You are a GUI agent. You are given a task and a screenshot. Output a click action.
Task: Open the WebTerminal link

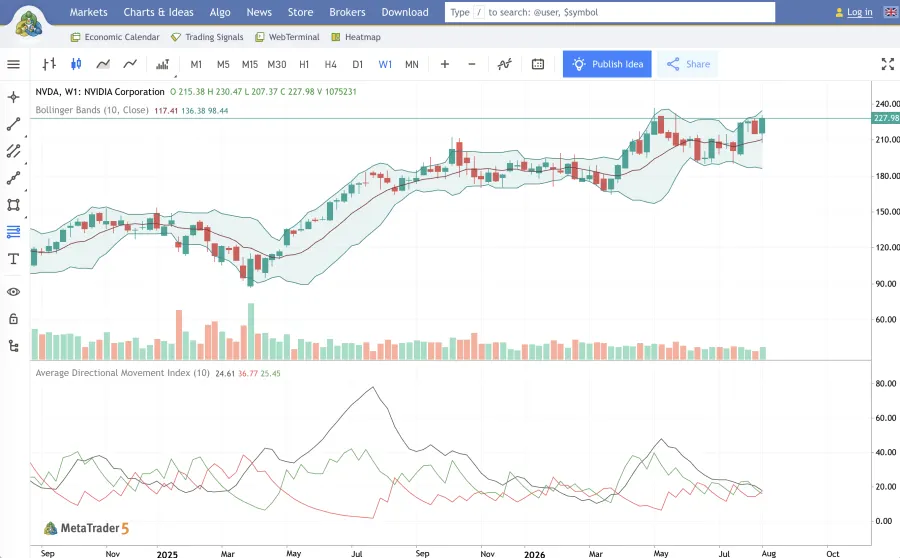(x=287, y=37)
